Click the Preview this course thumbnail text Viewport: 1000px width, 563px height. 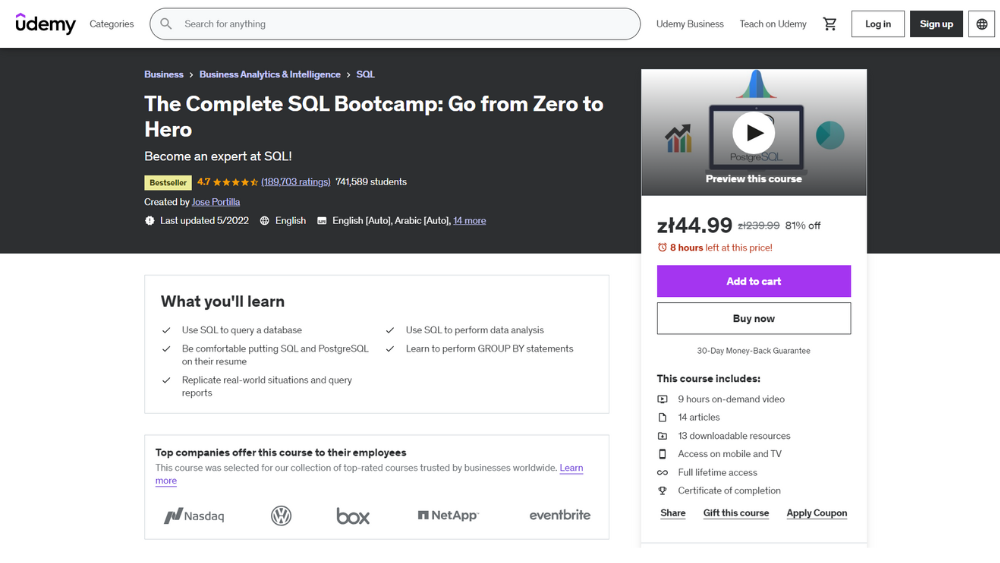[x=754, y=179]
